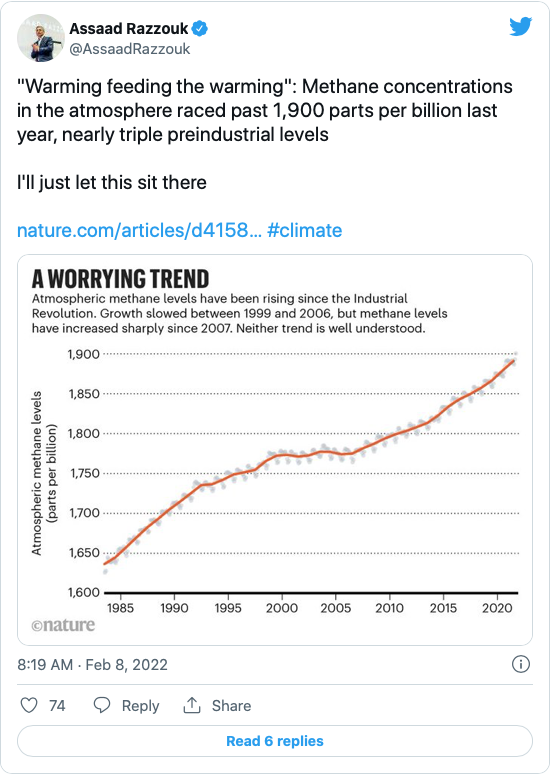Click the 74 likes count
This screenshot has height=774, width=553.
pos(57,705)
